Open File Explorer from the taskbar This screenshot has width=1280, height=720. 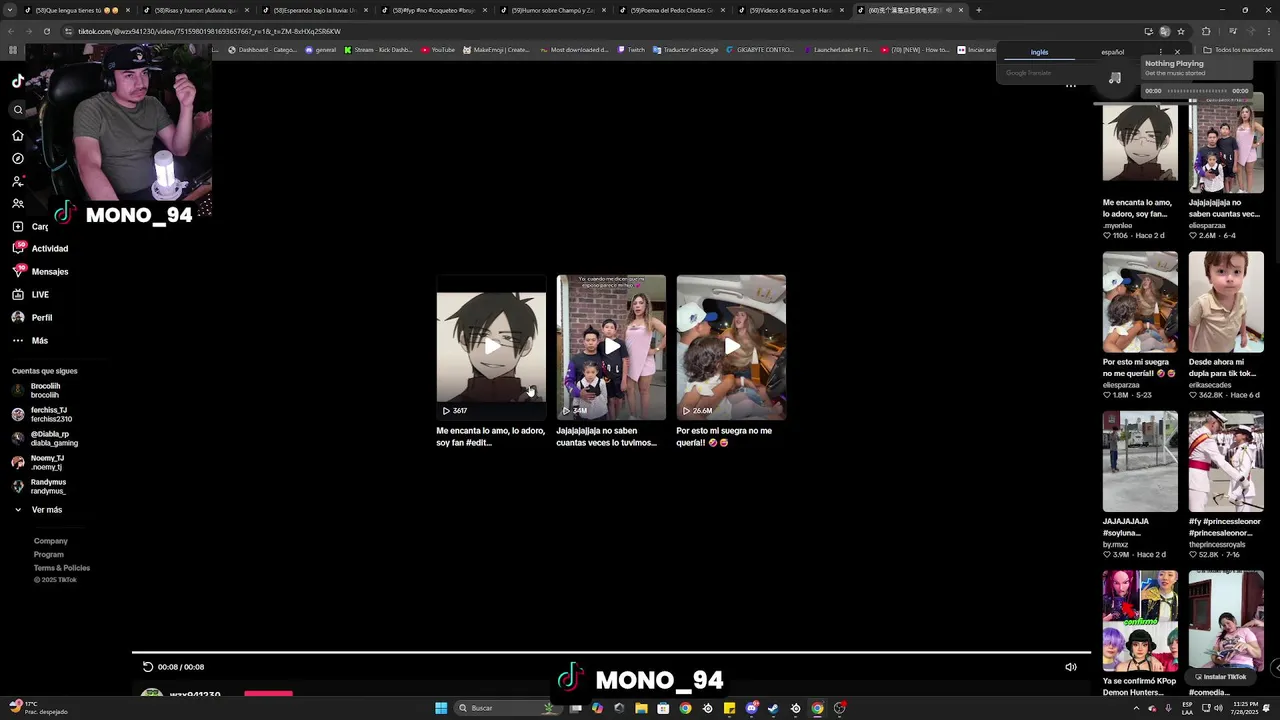(641, 708)
